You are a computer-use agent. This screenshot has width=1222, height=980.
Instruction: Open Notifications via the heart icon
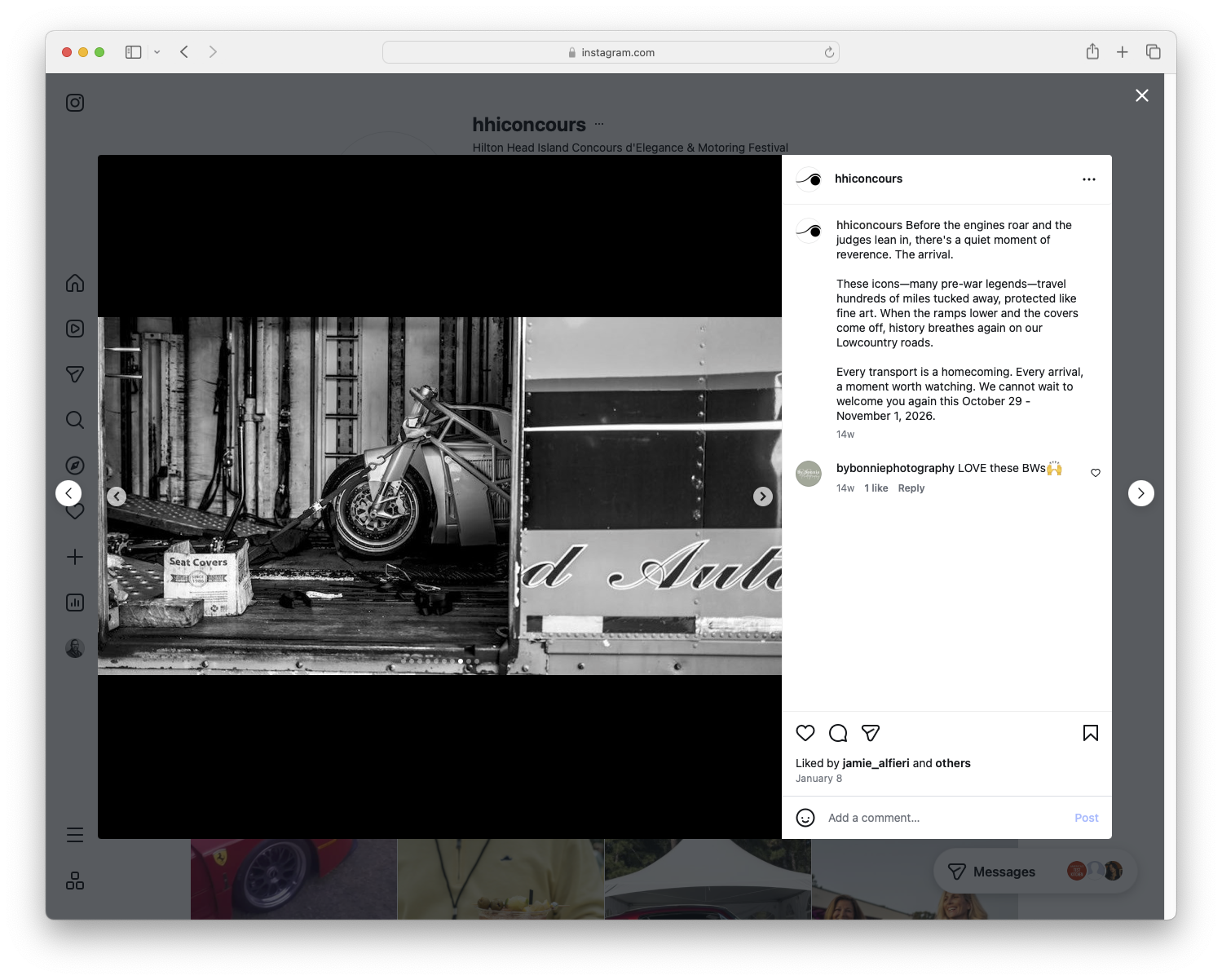click(74, 511)
